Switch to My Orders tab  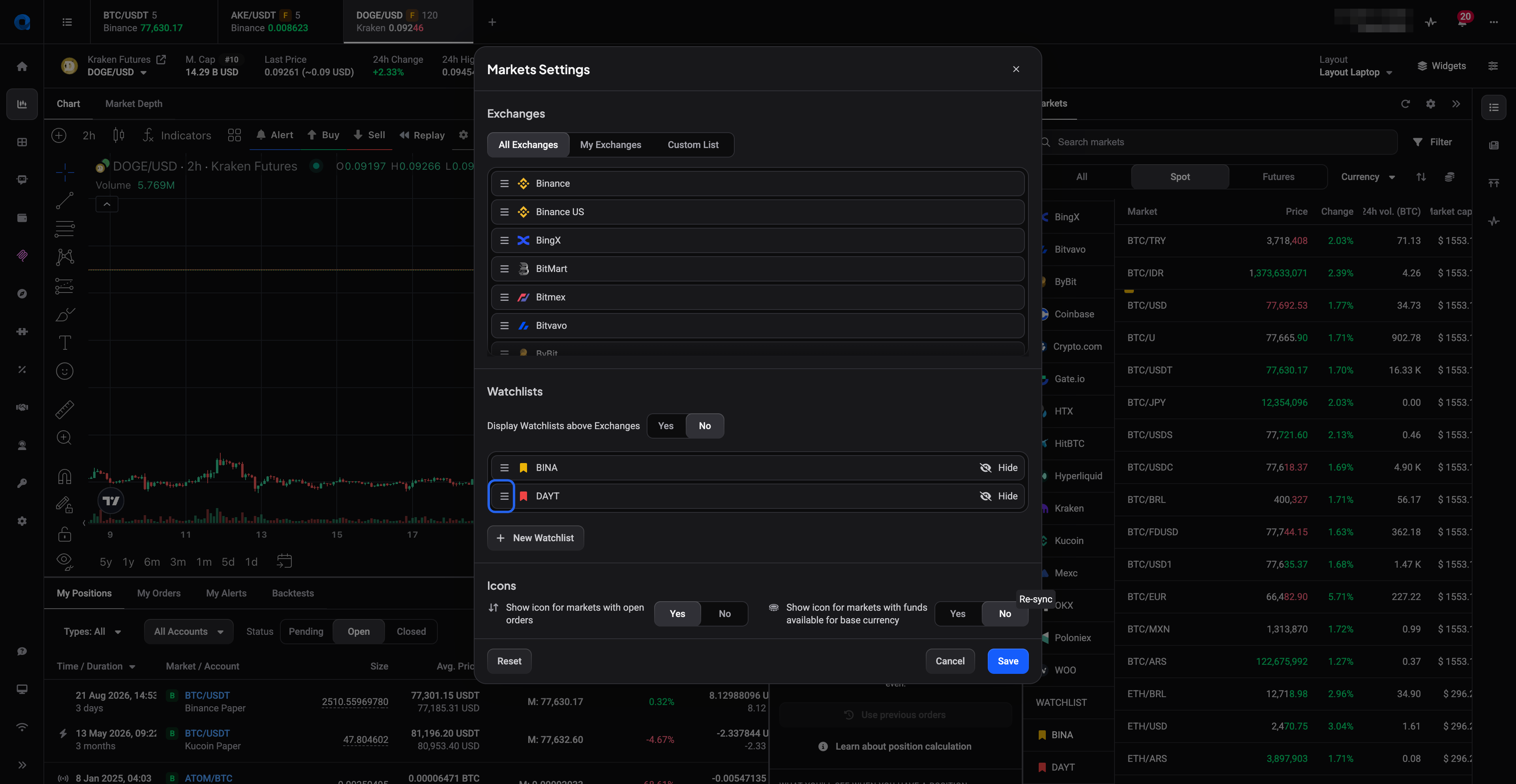(x=159, y=593)
